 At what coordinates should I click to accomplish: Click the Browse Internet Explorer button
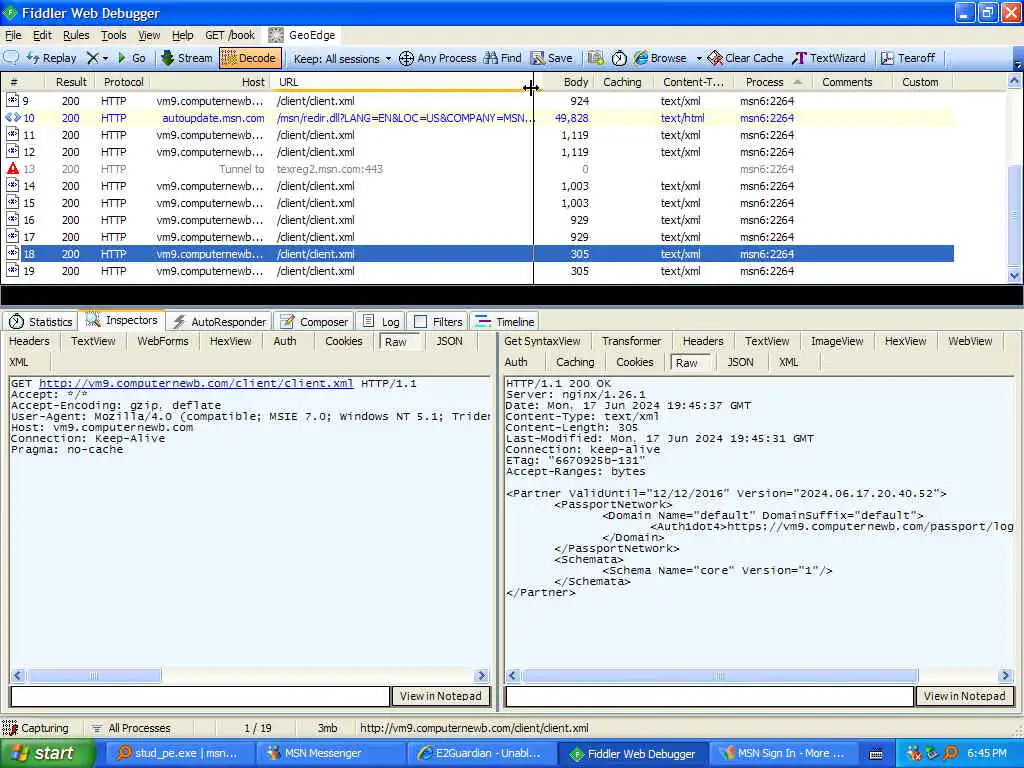660,58
